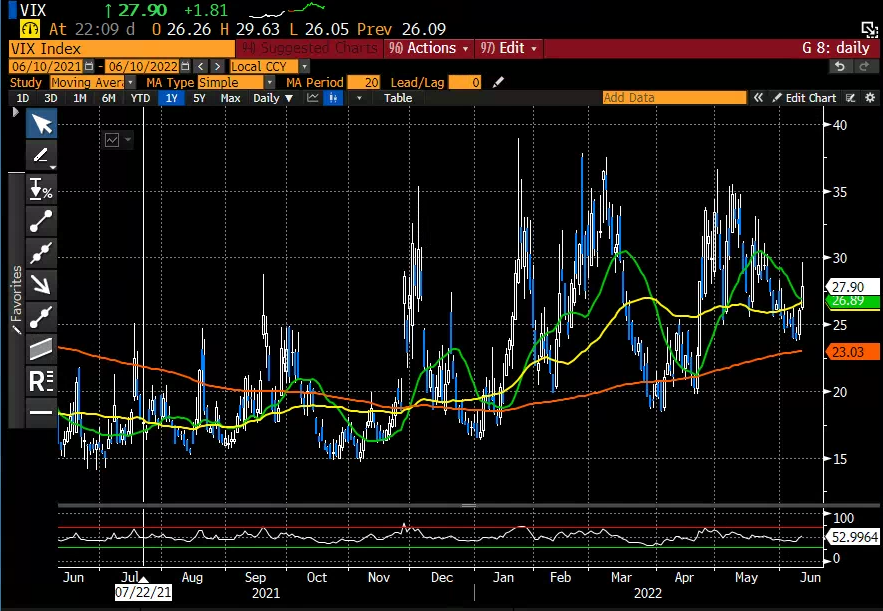Image resolution: width=883 pixels, height=611 pixels.
Task: Select the 1Y range tab
Action: point(171,98)
